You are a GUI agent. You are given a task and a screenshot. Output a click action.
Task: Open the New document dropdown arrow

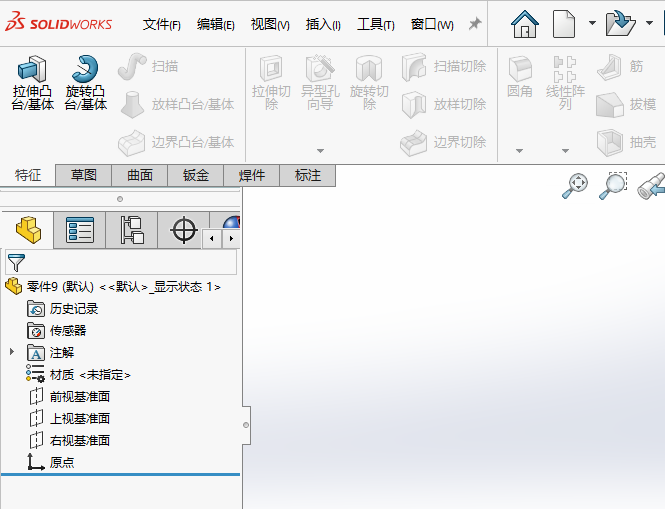pyautogui.click(x=592, y=23)
